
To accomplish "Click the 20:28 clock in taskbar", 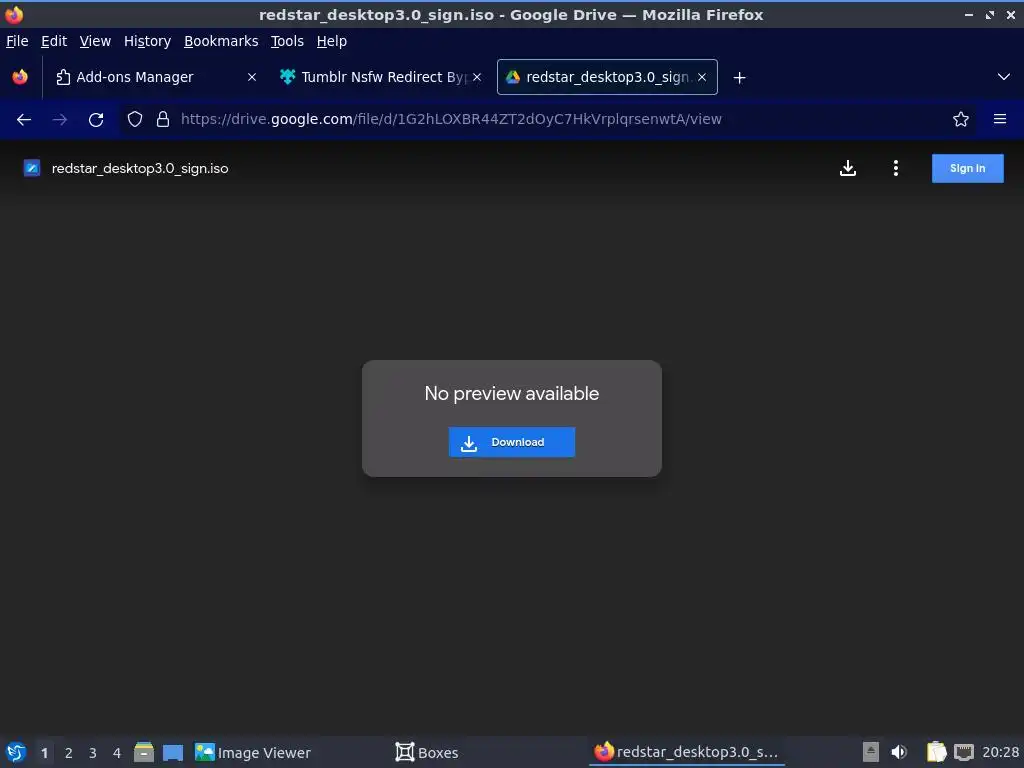I will click(x=1000, y=752).
